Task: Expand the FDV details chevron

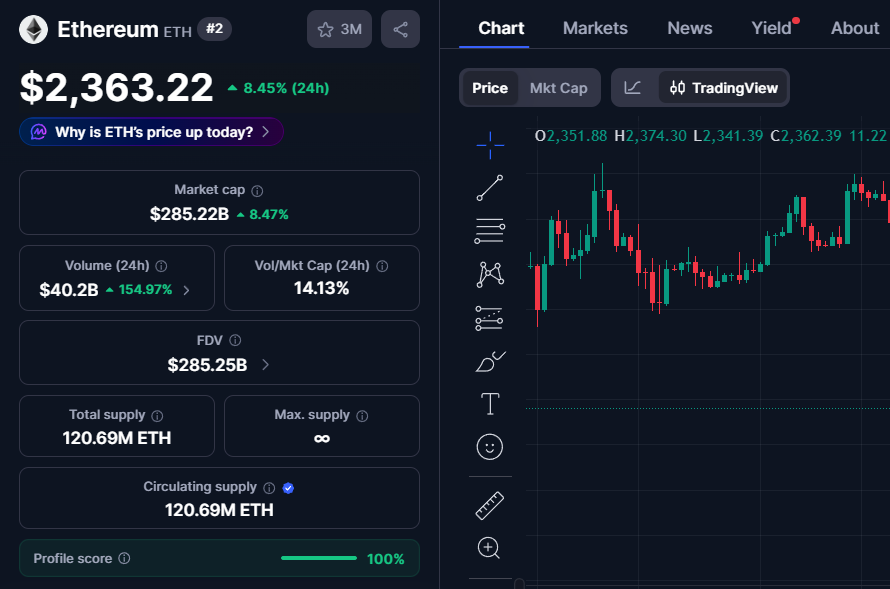Action: click(x=264, y=365)
